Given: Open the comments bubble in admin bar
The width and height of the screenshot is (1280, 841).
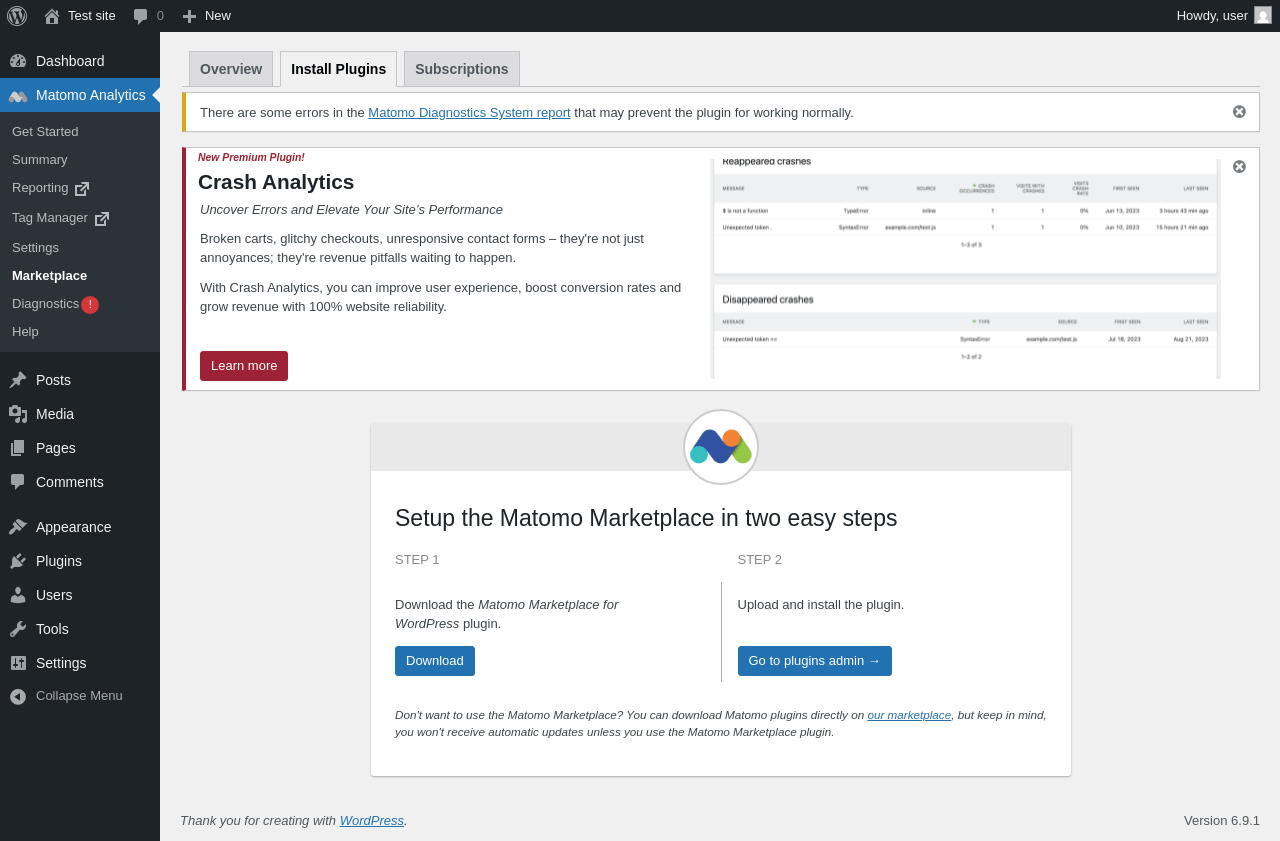Looking at the screenshot, I should tap(148, 16).
